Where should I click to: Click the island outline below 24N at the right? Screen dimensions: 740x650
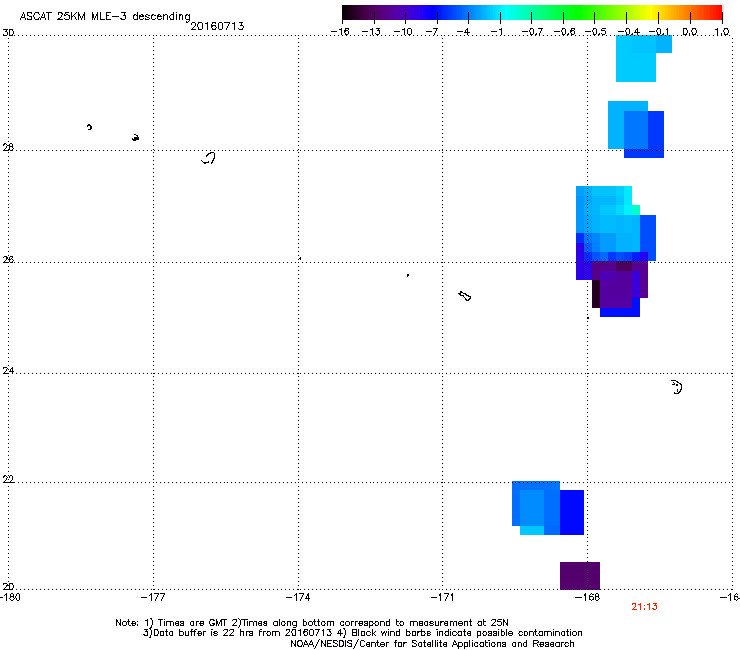coord(676,387)
